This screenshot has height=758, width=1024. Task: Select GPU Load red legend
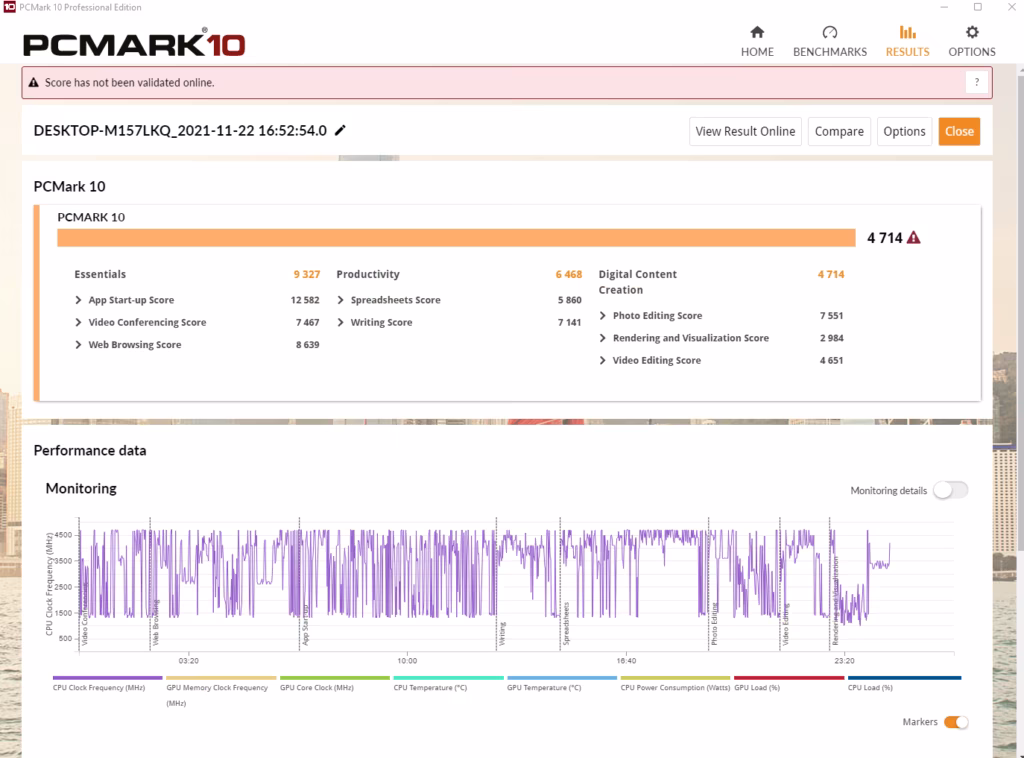pos(789,683)
